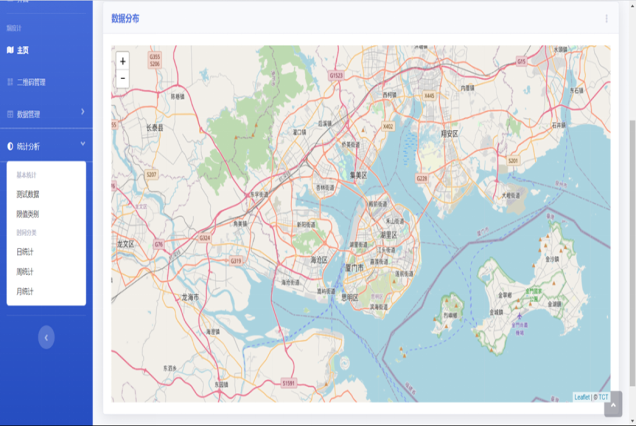Click the S1591 road shield on map
The width and height of the screenshot is (636, 427).
coord(289,383)
